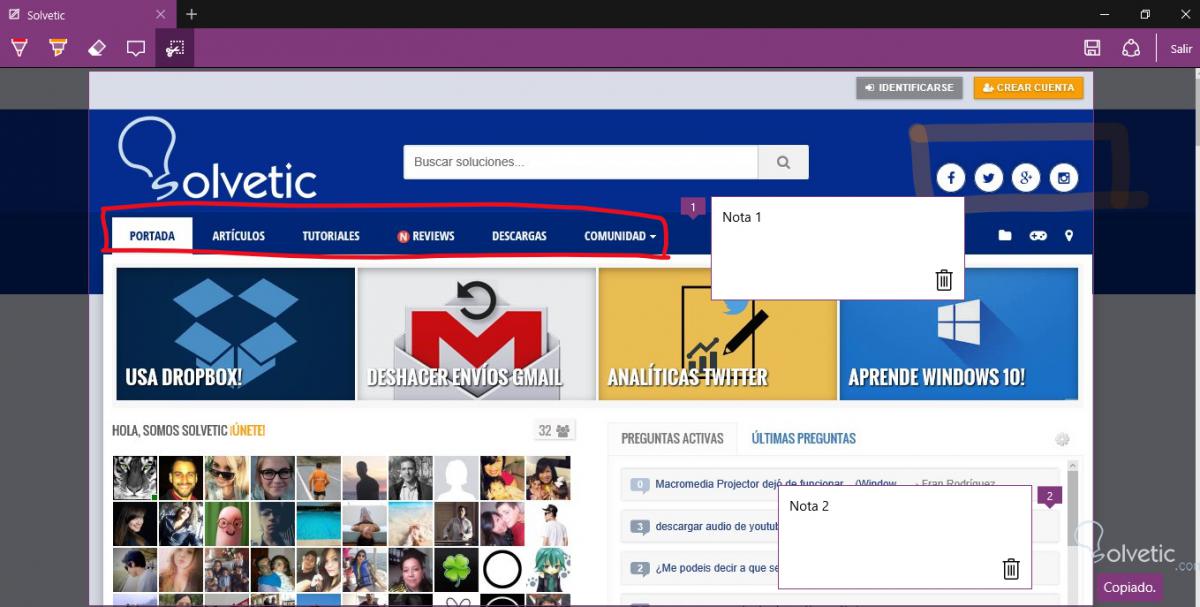
Task: Click note marker number 1
Action: tap(693, 208)
